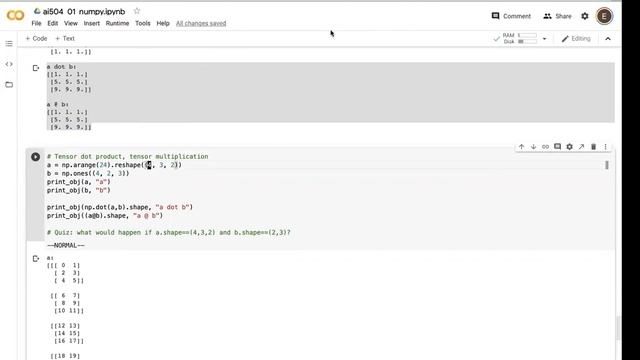Open the View menu
Image resolution: width=640 pixels, height=360 pixels.
click(x=71, y=23)
